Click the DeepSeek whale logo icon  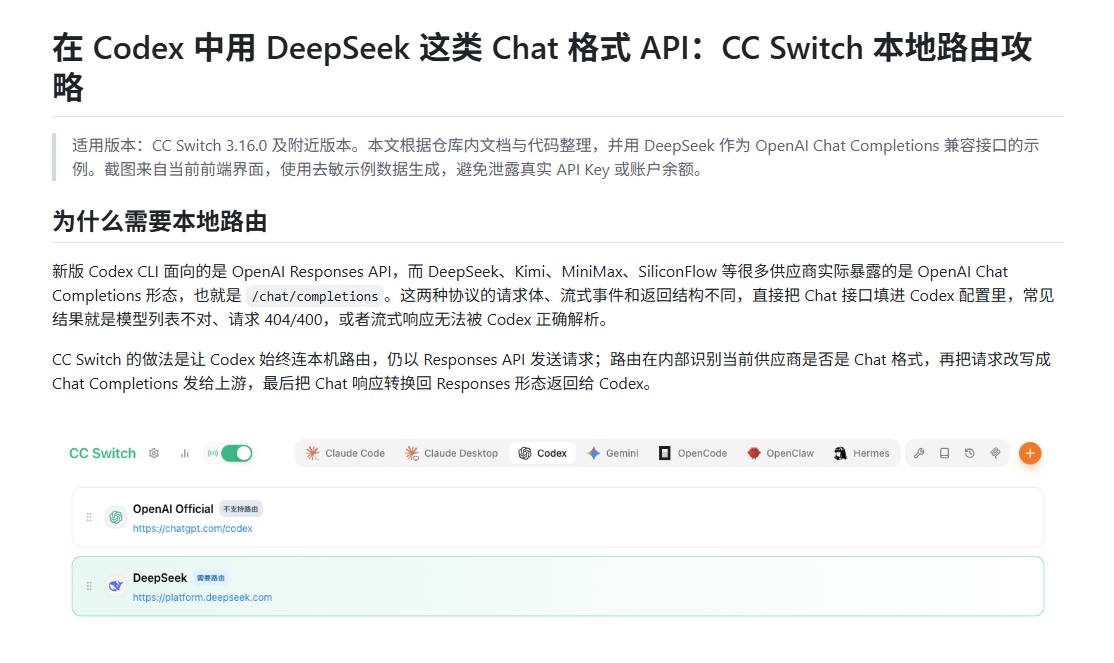pos(116,586)
